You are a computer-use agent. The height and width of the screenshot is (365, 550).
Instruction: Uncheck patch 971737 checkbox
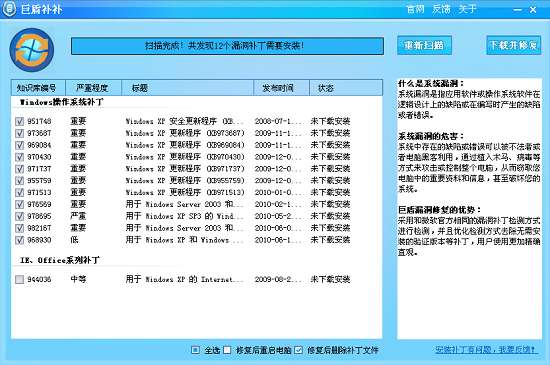pyautogui.click(x=19, y=169)
